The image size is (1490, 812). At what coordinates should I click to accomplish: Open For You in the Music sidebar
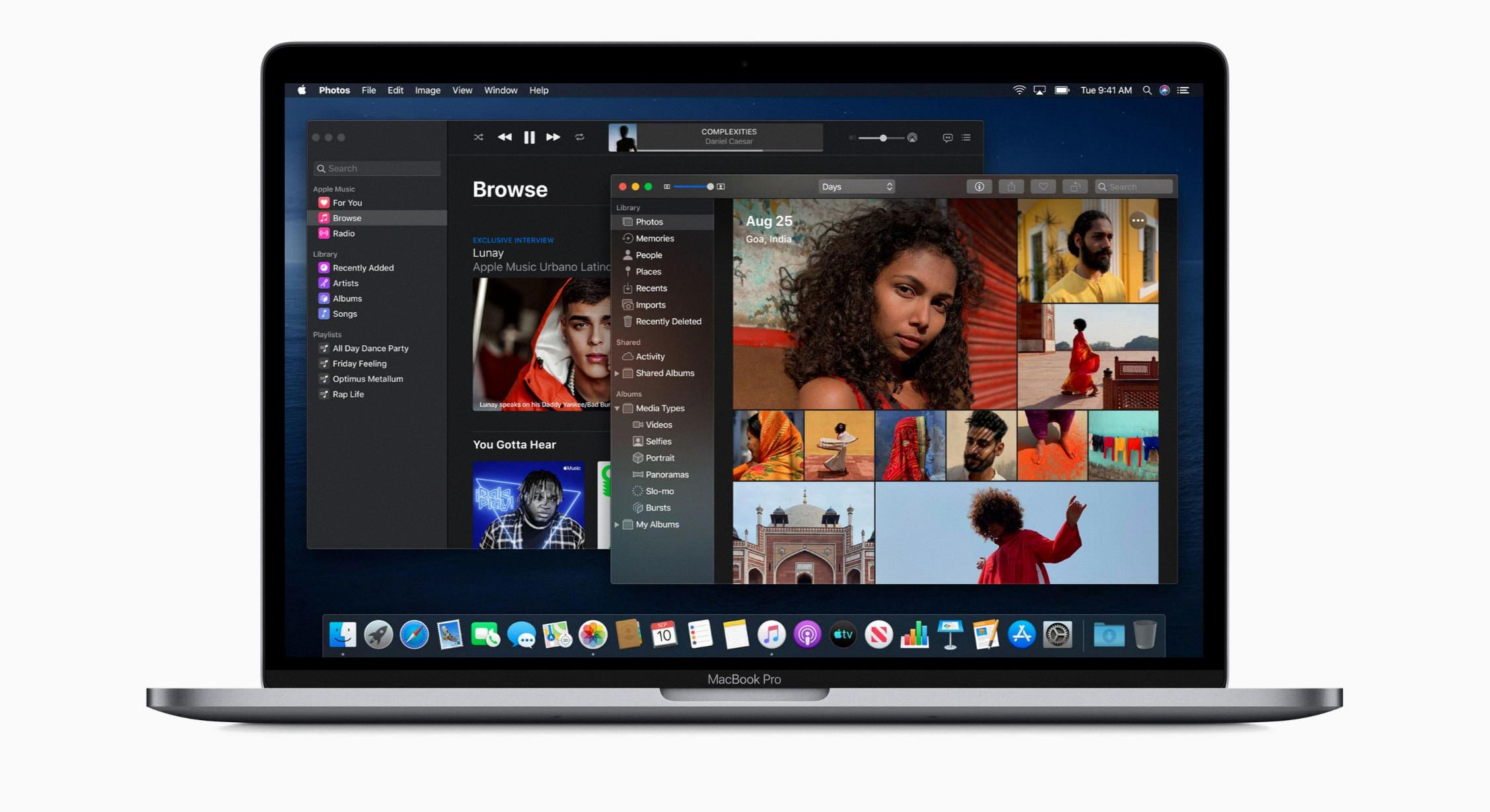(377, 203)
